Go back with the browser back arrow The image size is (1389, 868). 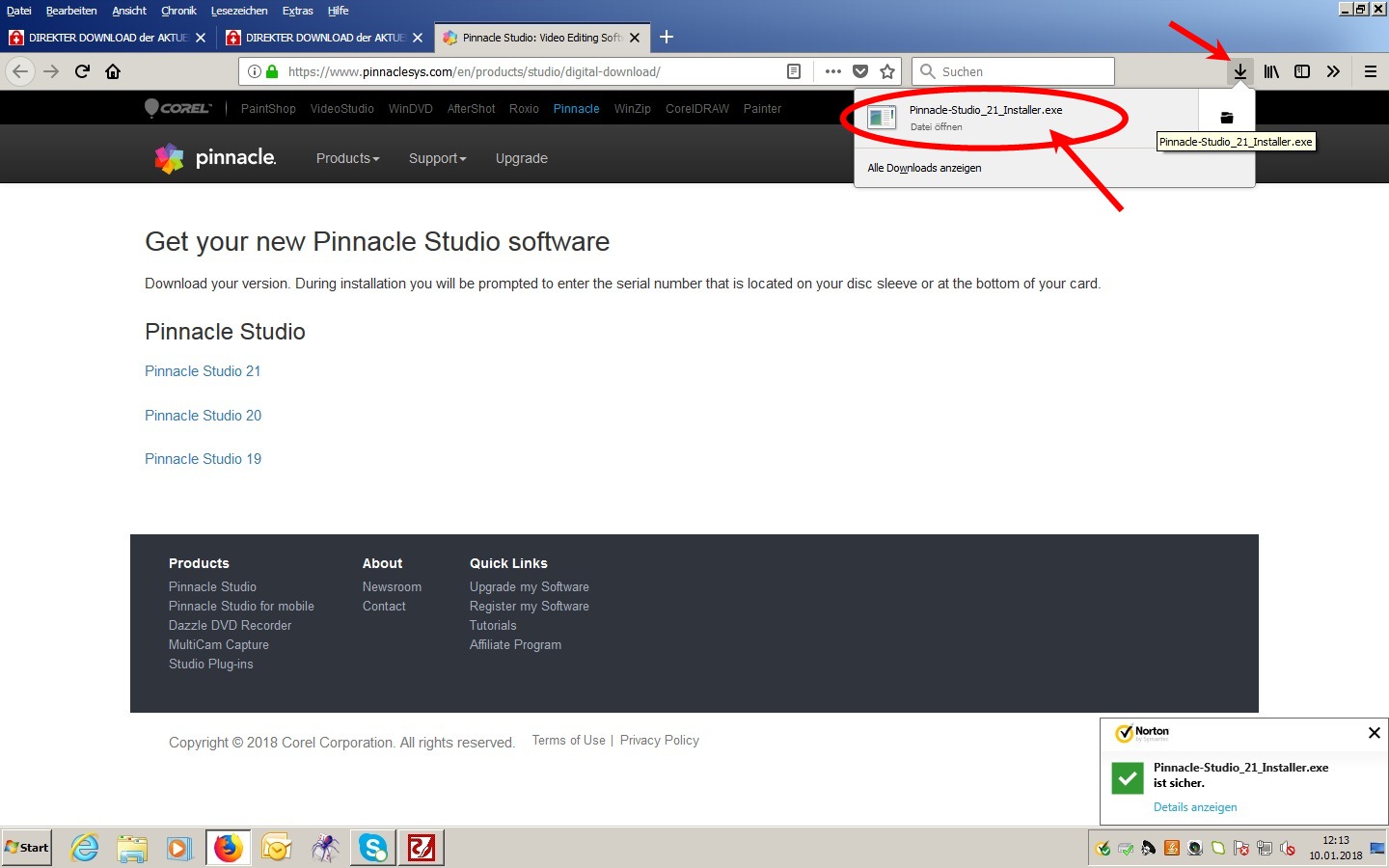(x=20, y=71)
